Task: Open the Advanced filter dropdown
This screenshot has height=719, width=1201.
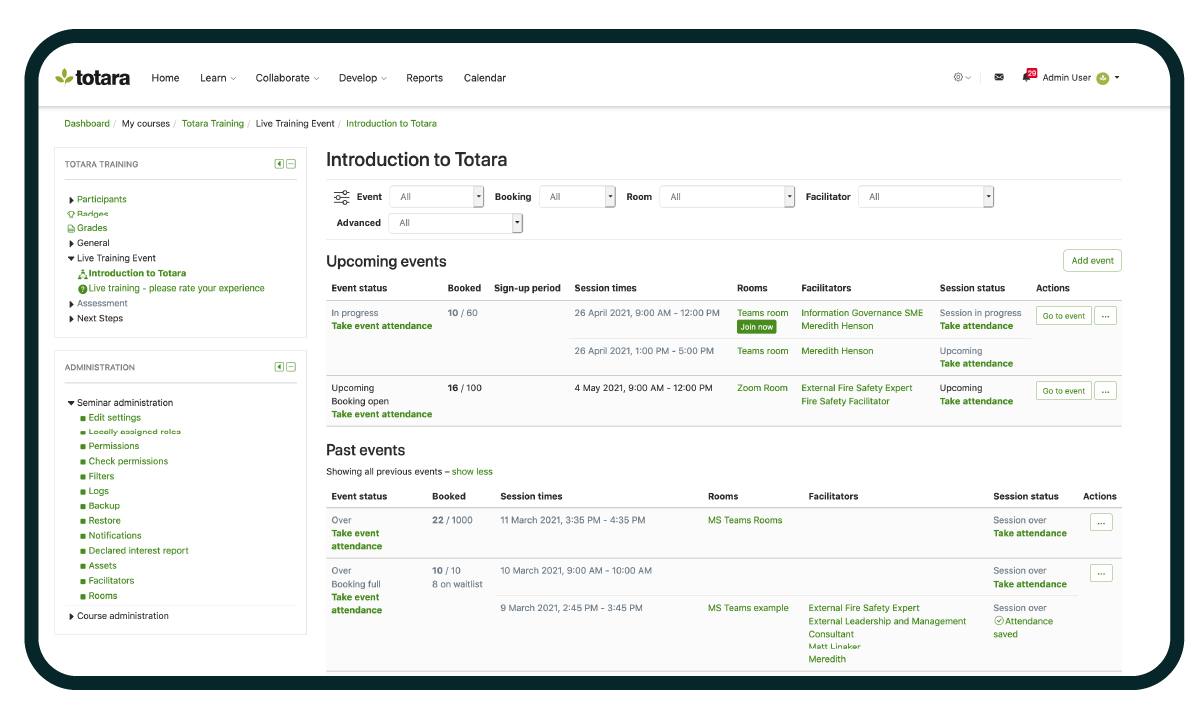Action: point(456,223)
